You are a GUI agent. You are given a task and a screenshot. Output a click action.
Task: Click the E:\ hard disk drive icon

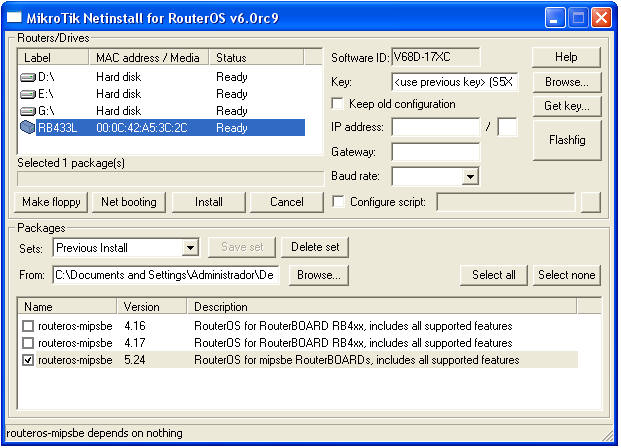tap(28, 94)
